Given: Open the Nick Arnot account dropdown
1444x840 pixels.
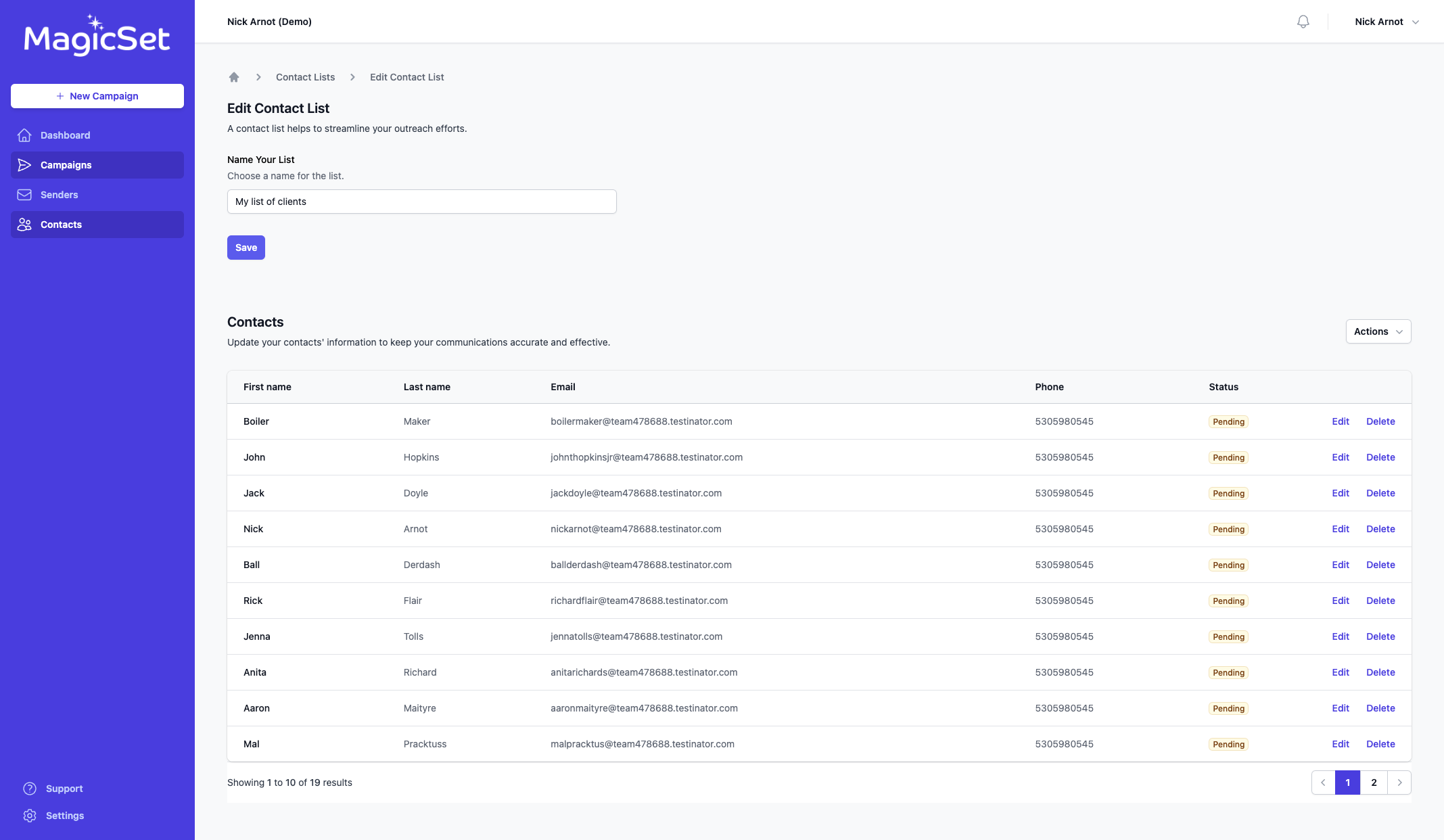Looking at the screenshot, I should [1387, 22].
